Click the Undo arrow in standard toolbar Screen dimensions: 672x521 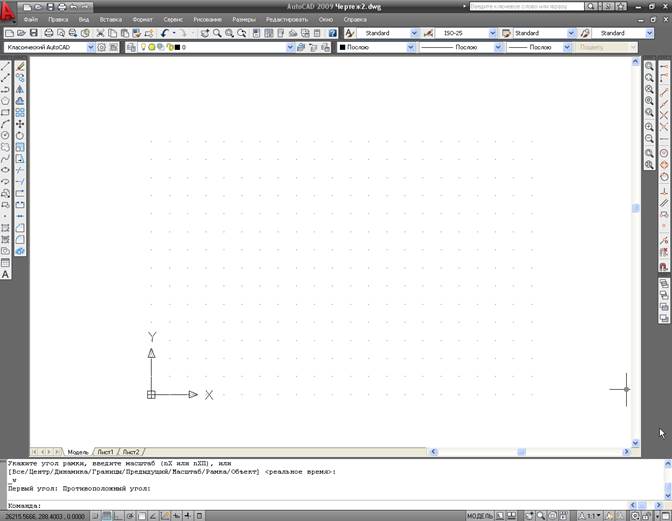(165, 33)
